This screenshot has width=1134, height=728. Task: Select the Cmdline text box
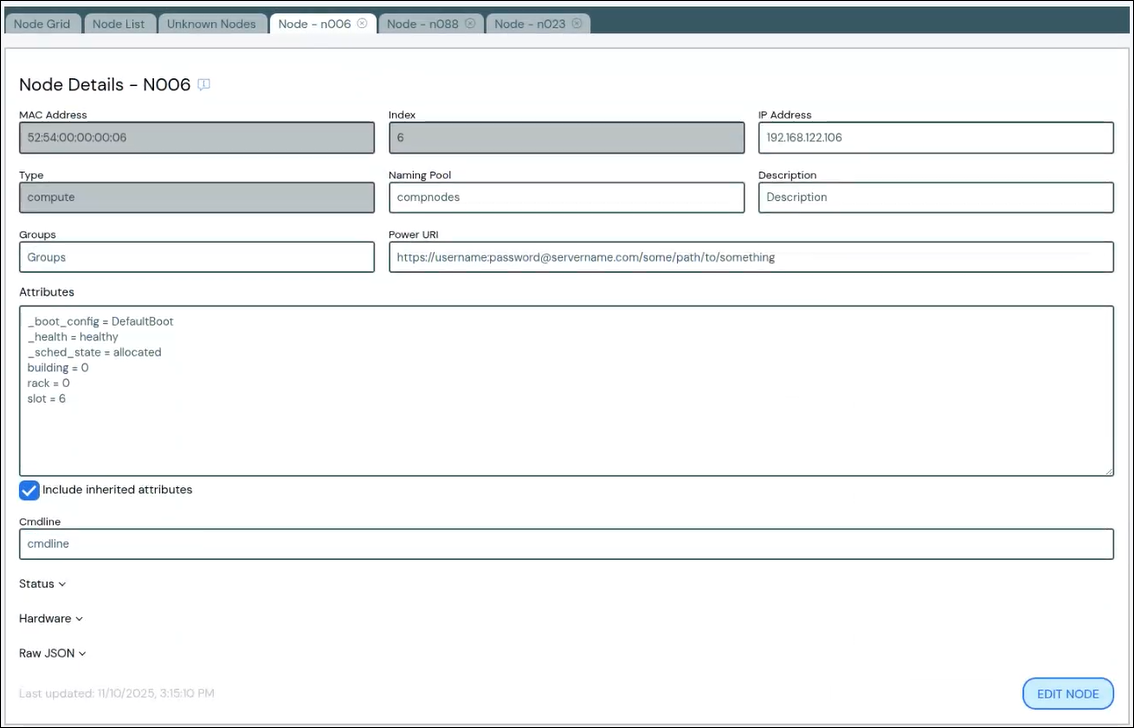566,544
